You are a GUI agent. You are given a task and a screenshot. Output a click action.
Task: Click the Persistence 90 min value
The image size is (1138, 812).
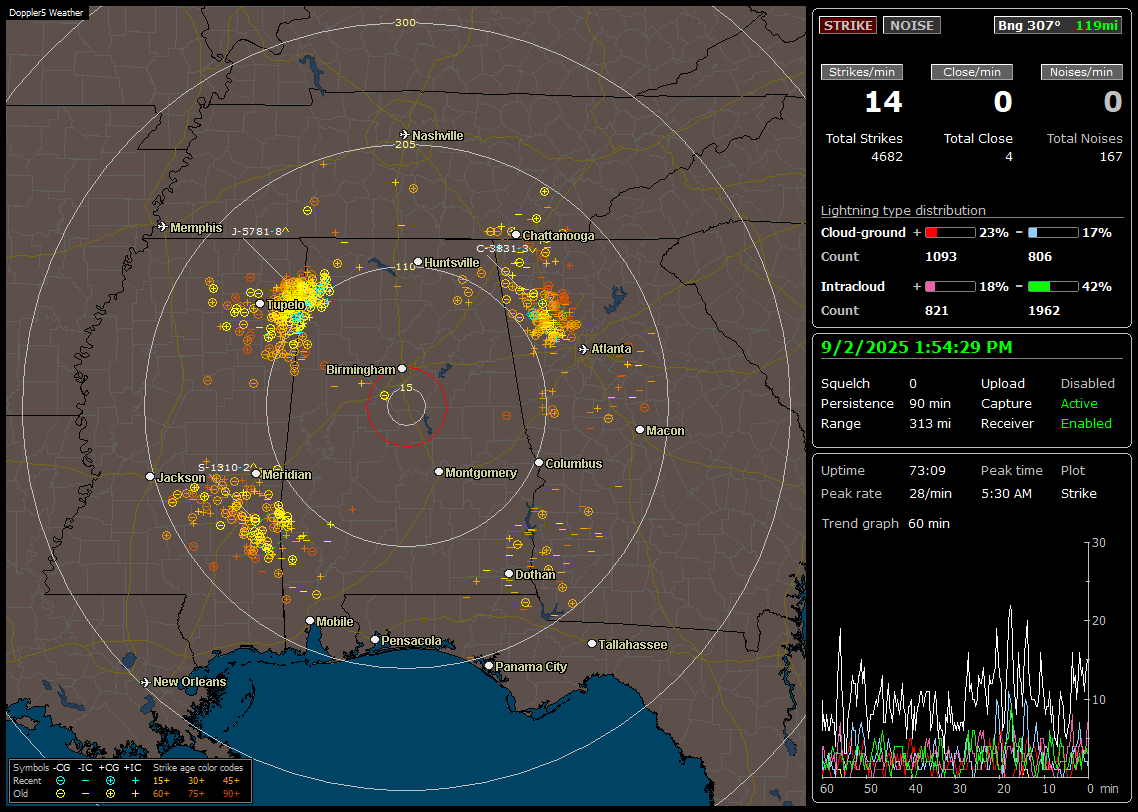pos(930,403)
